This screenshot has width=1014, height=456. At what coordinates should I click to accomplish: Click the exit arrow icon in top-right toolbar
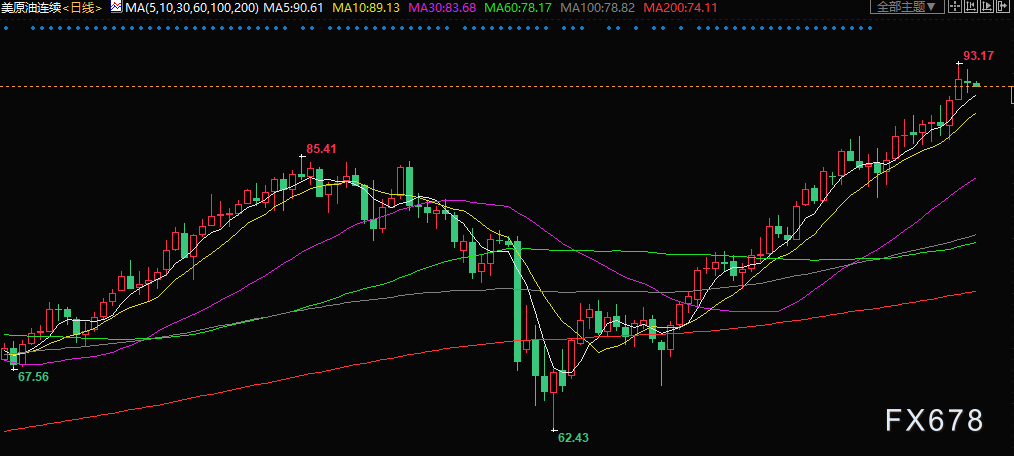[x=1003, y=6]
